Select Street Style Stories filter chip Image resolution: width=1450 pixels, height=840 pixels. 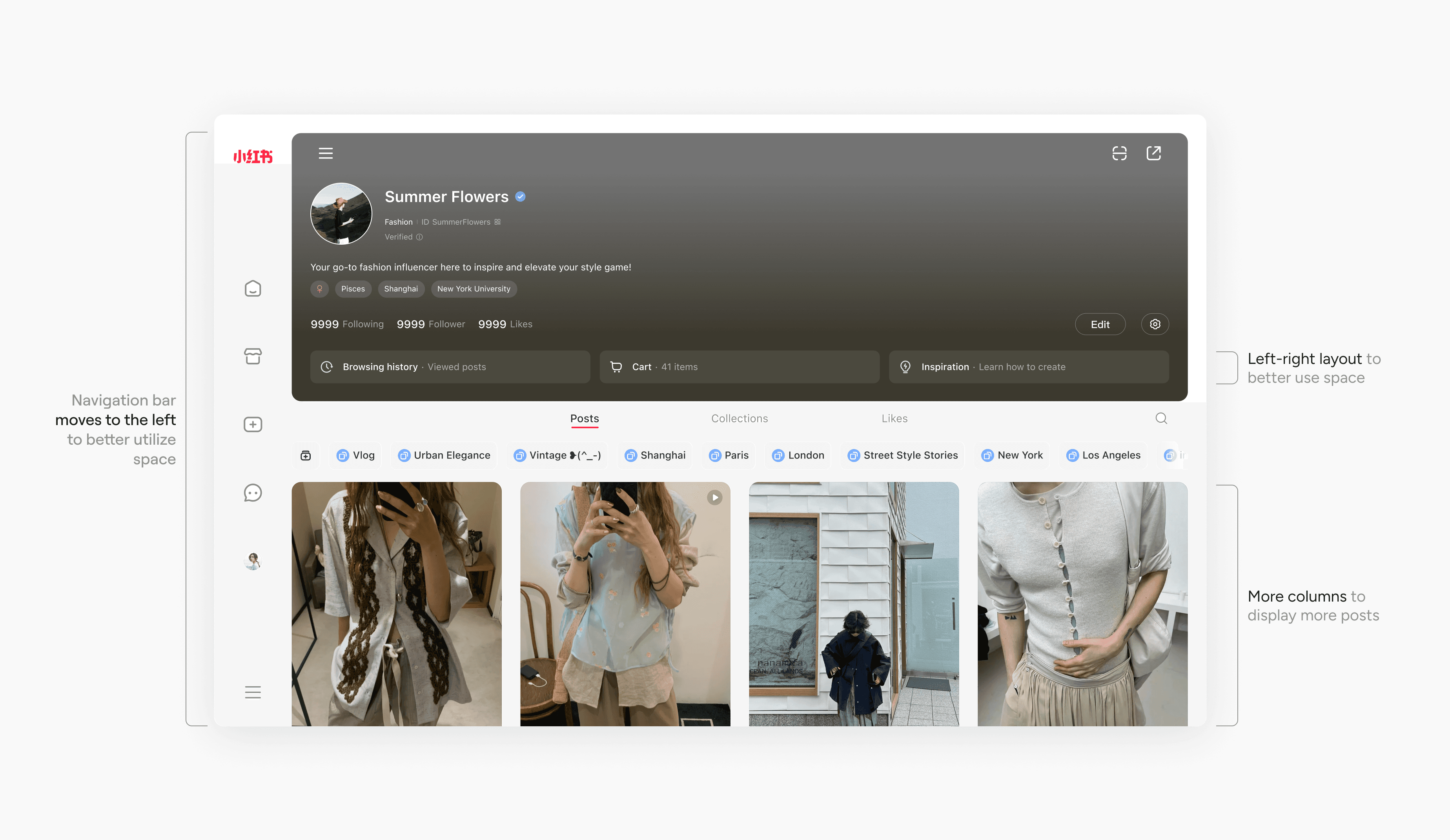tap(902, 455)
